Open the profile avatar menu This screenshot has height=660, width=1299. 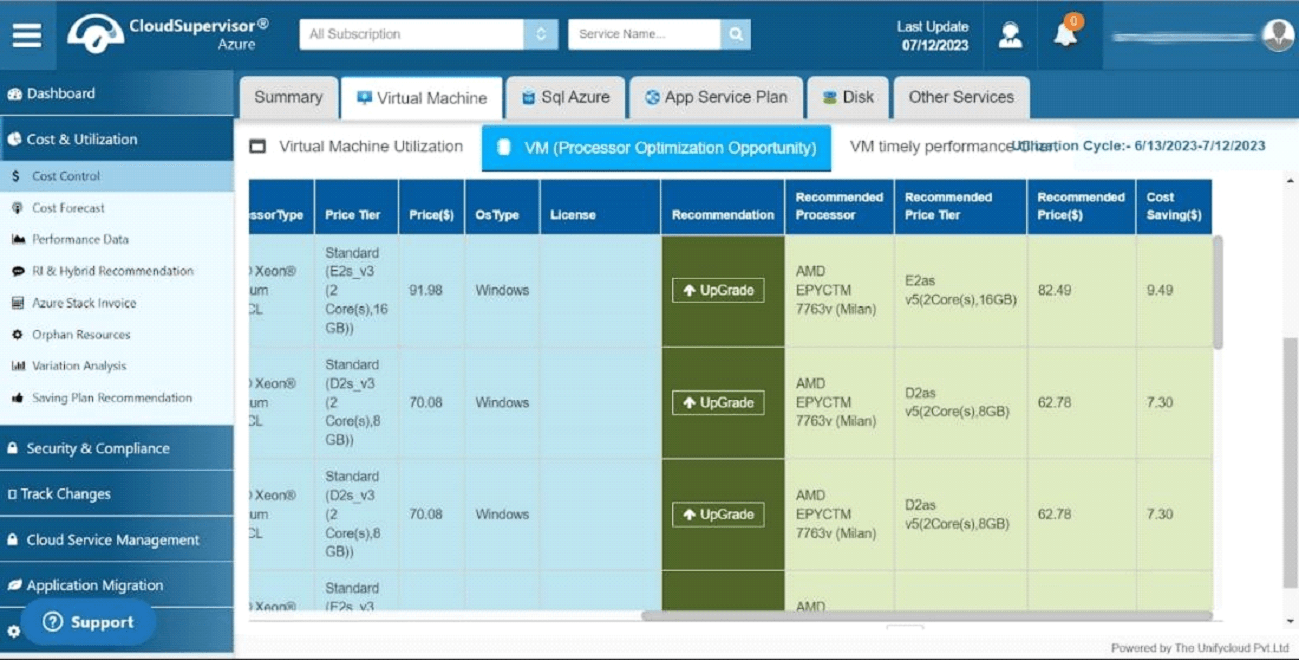click(1278, 35)
